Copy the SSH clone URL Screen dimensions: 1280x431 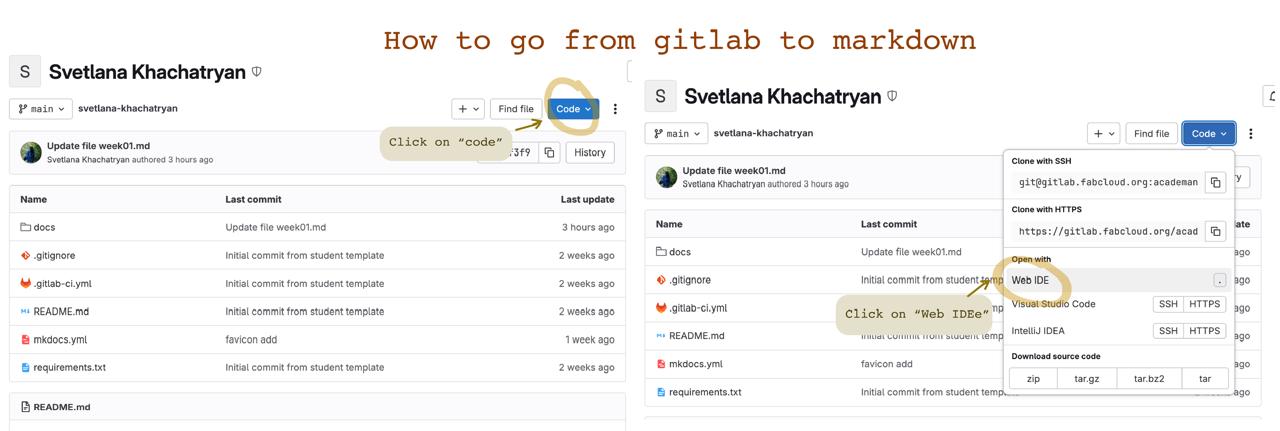pyautogui.click(x=1215, y=183)
